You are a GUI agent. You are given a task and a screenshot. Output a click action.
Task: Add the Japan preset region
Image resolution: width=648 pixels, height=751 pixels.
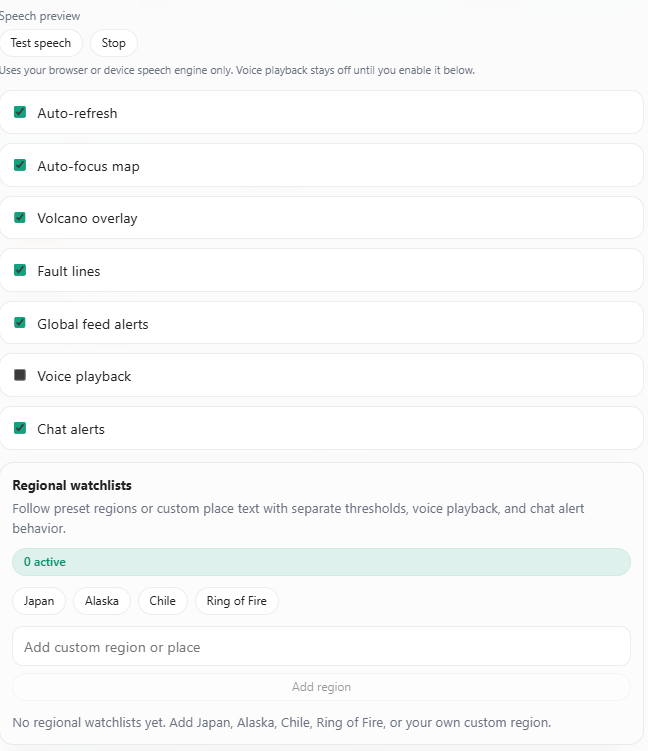(39, 601)
